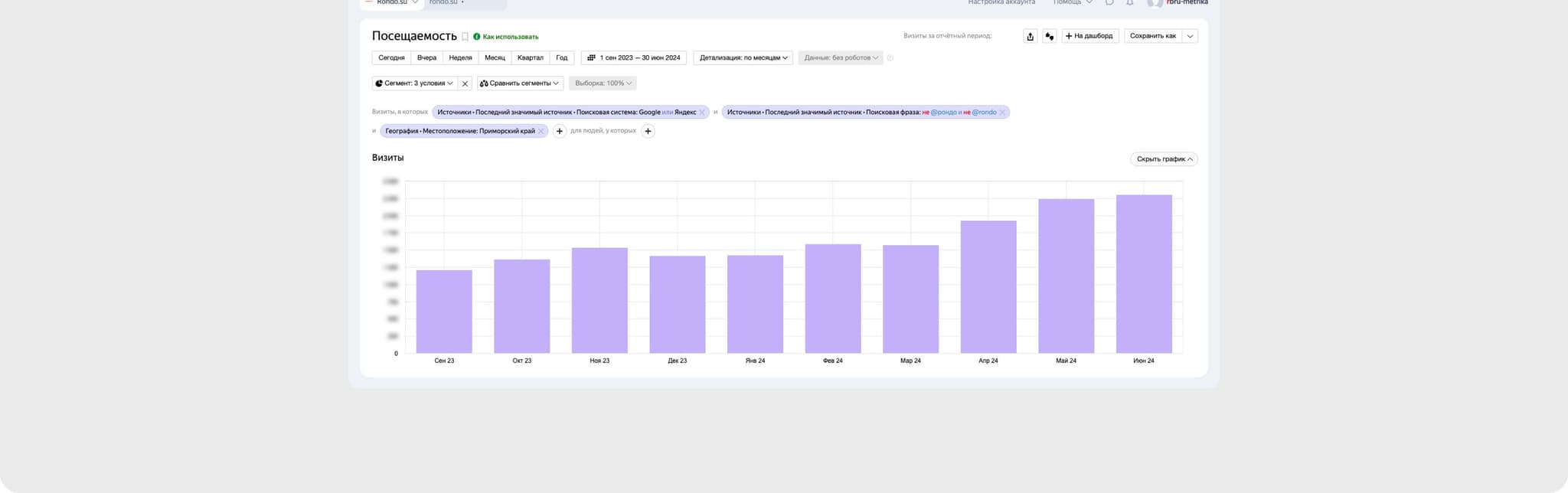Clear the segment with the X button
The image size is (1568, 493).
pyautogui.click(x=465, y=83)
